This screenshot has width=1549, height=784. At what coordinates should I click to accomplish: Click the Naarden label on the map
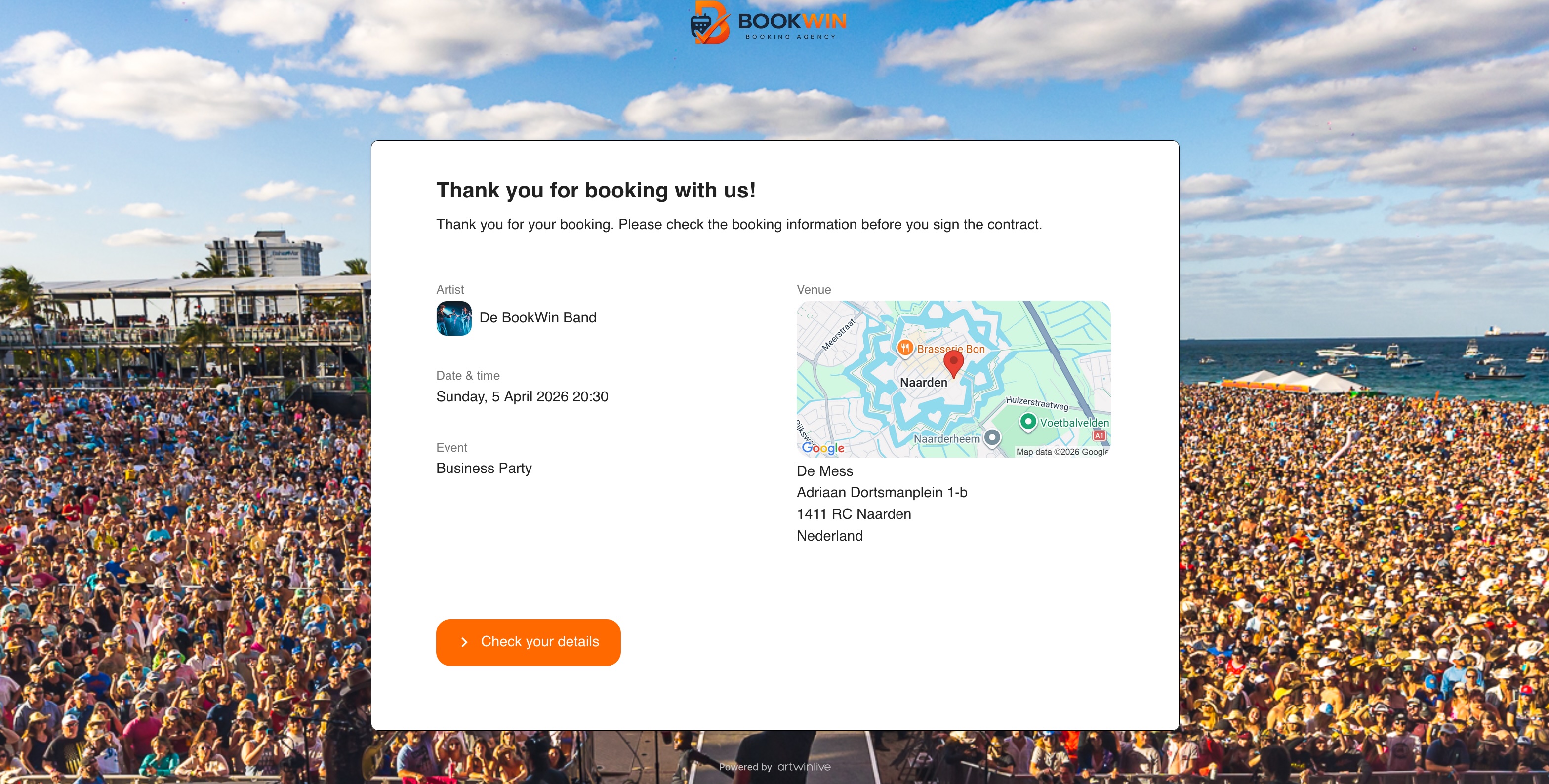tap(924, 383)
